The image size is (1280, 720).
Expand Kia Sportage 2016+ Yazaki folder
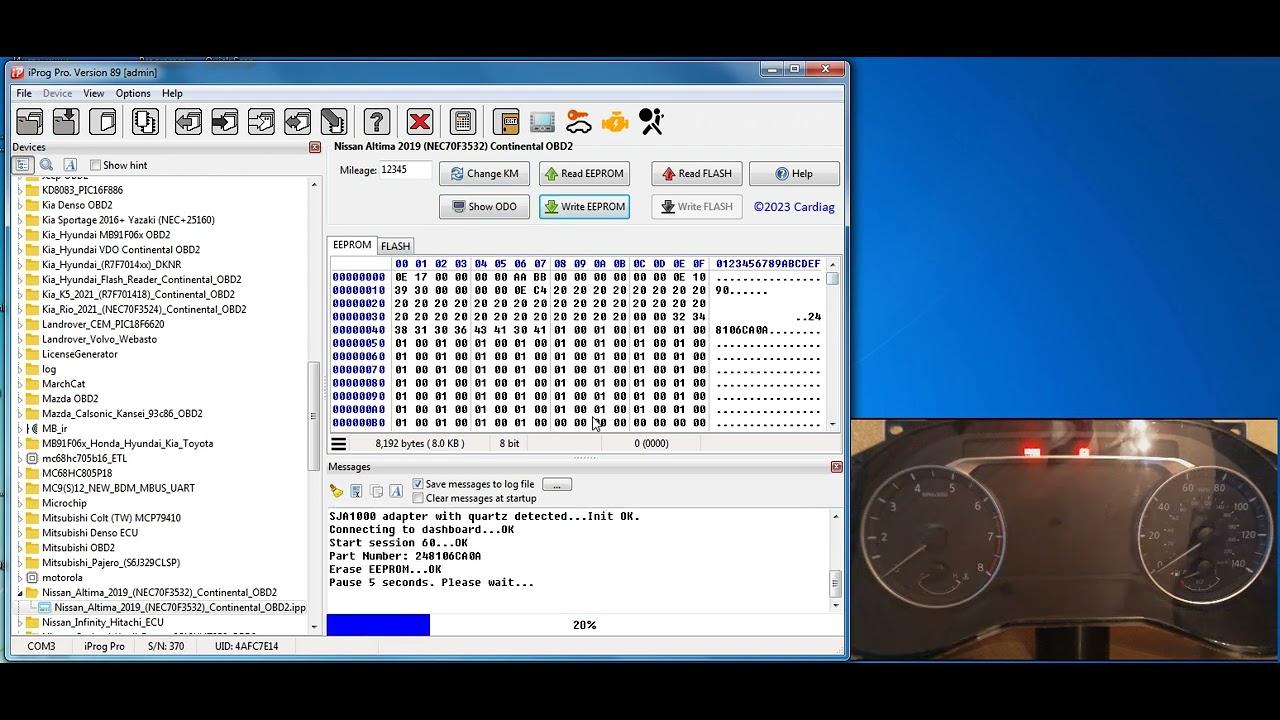[x=20, y=220]
